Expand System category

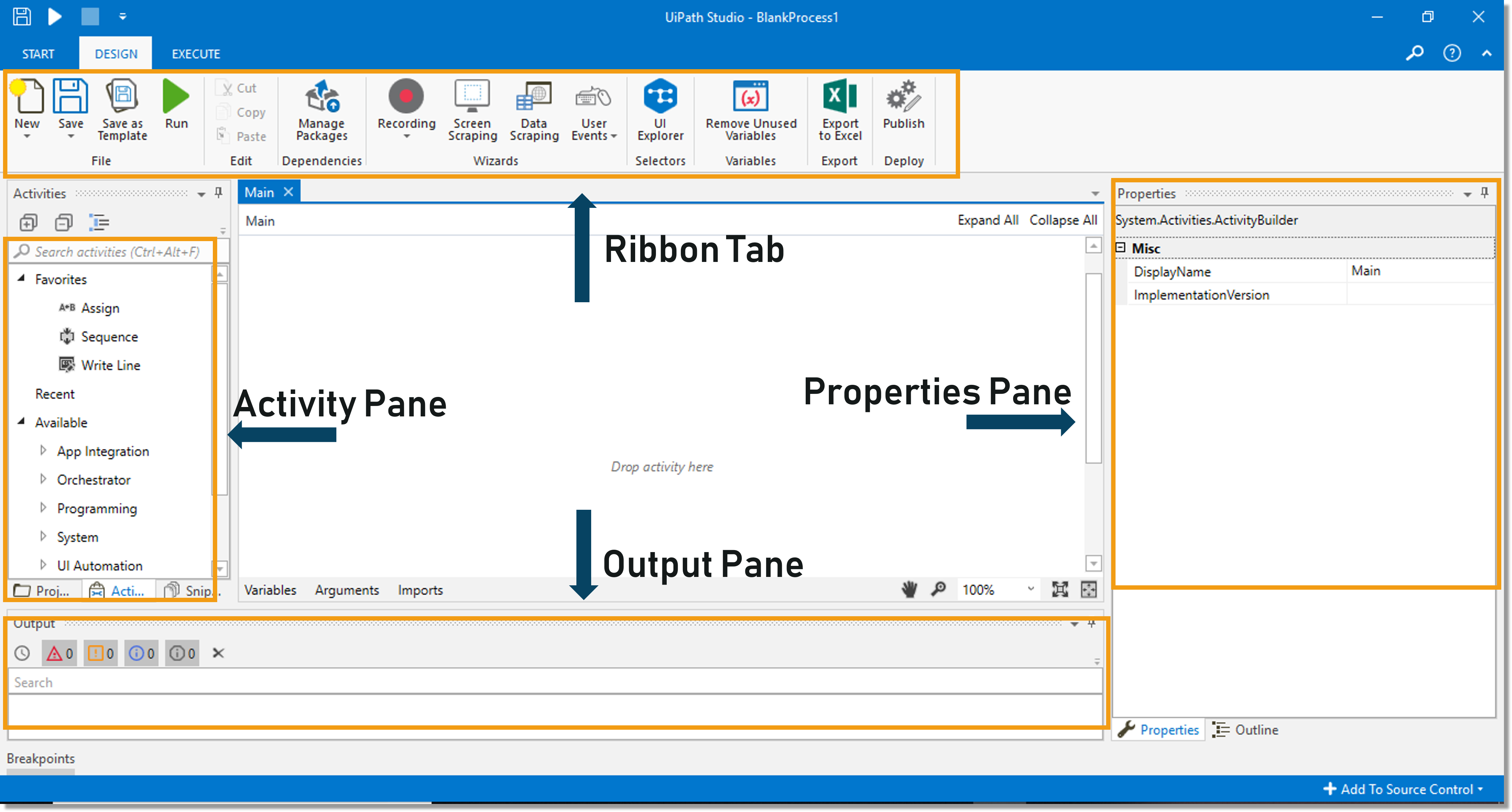click(43, 536)
